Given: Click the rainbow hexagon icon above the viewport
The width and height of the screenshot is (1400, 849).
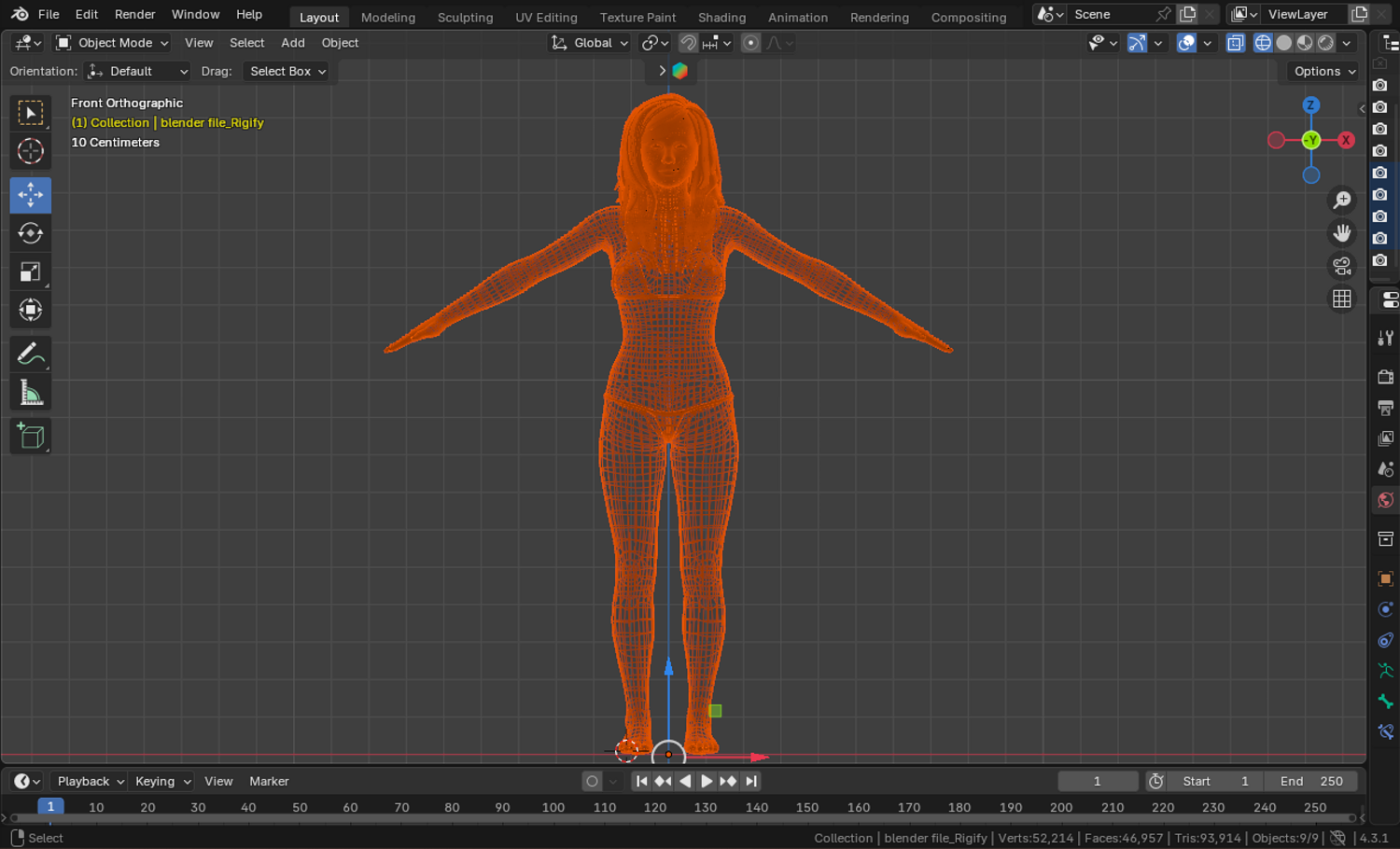Looking at the screenshot, I should click(680, 71).
